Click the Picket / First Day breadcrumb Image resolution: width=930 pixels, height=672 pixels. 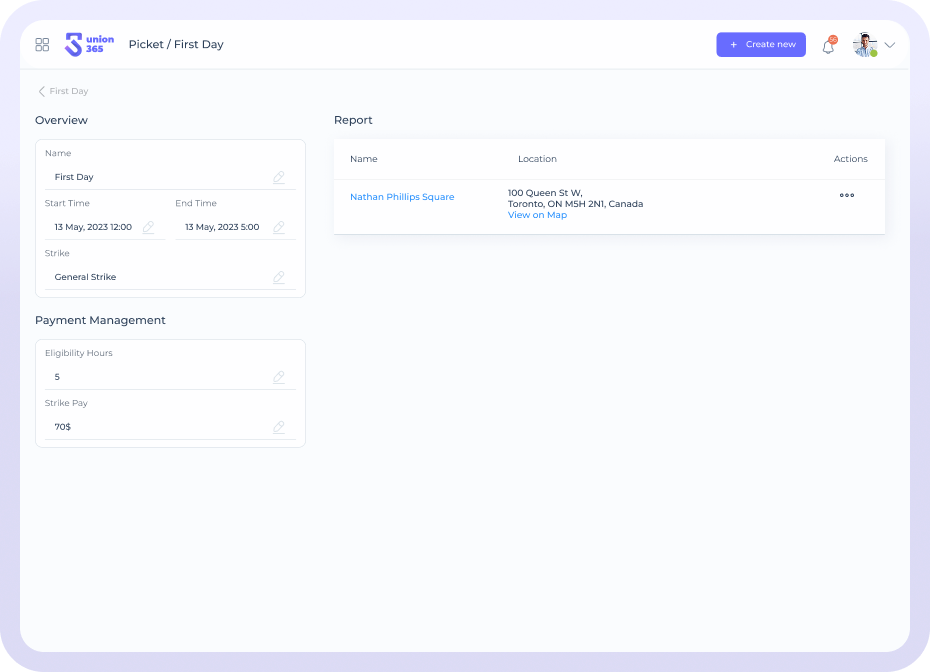tap(176, 45)
